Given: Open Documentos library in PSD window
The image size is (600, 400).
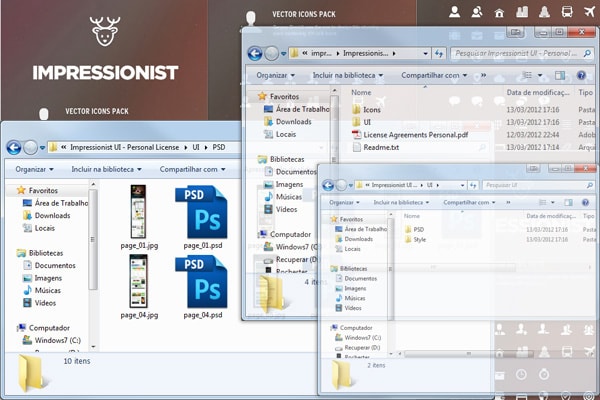Looking at the screenshot, I should (x=55, y=265).
